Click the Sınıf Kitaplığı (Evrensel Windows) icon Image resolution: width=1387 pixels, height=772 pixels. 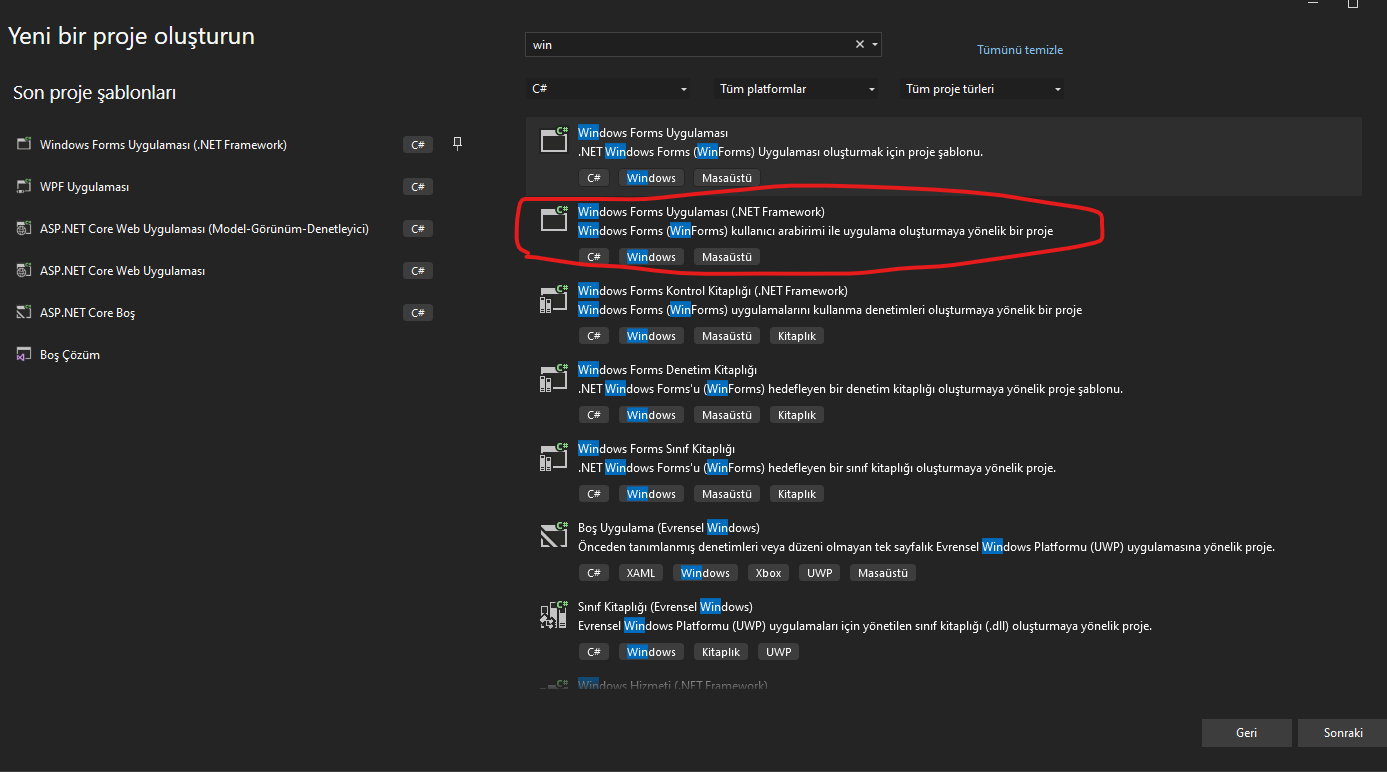(554, 615)
